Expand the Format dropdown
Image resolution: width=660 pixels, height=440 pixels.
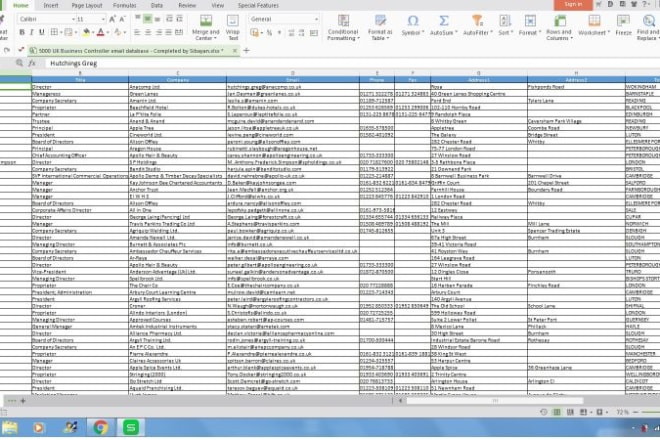coord(540,33)
